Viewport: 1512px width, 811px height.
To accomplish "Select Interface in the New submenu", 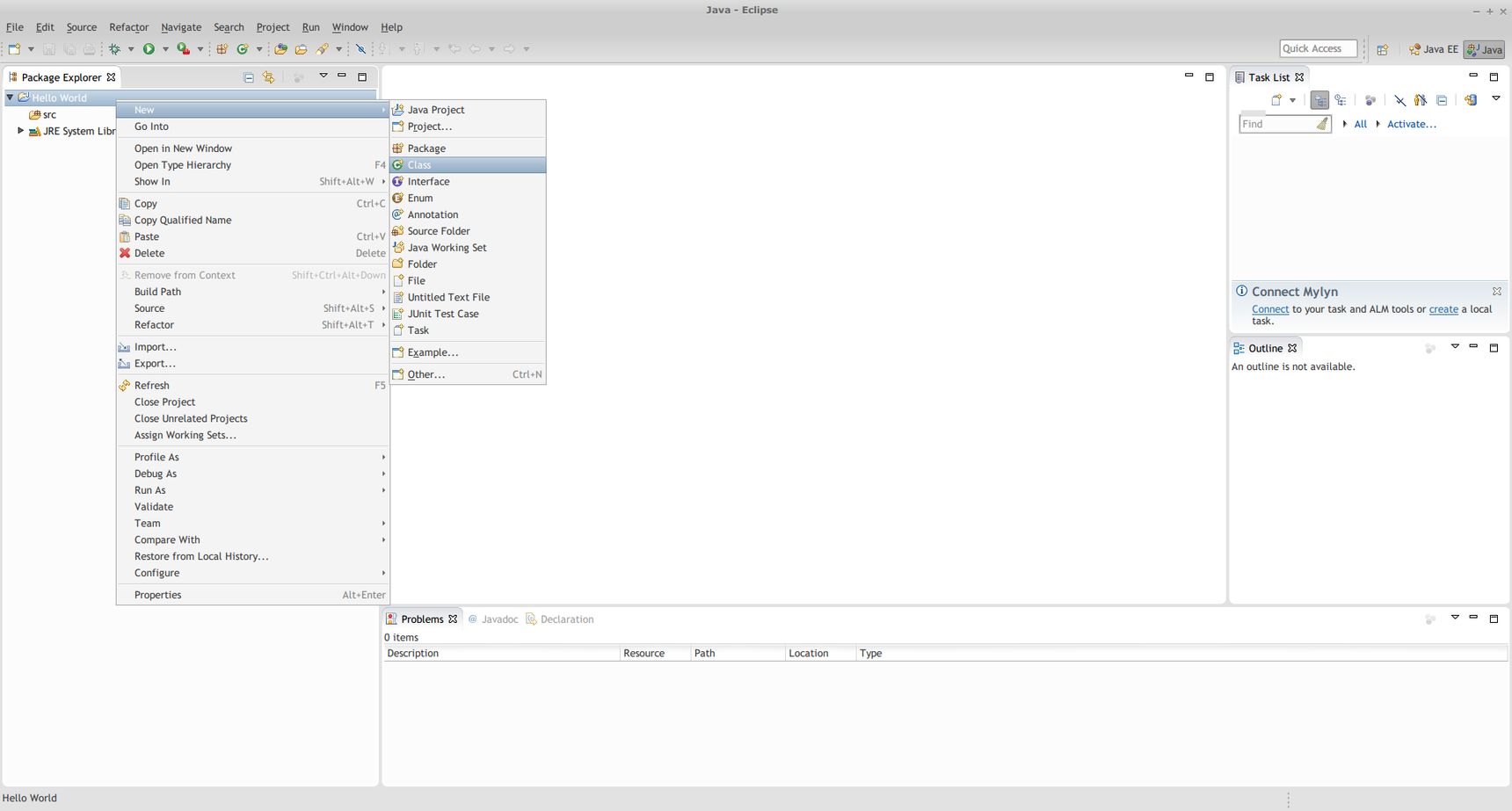I will click(x=469, y=182).
